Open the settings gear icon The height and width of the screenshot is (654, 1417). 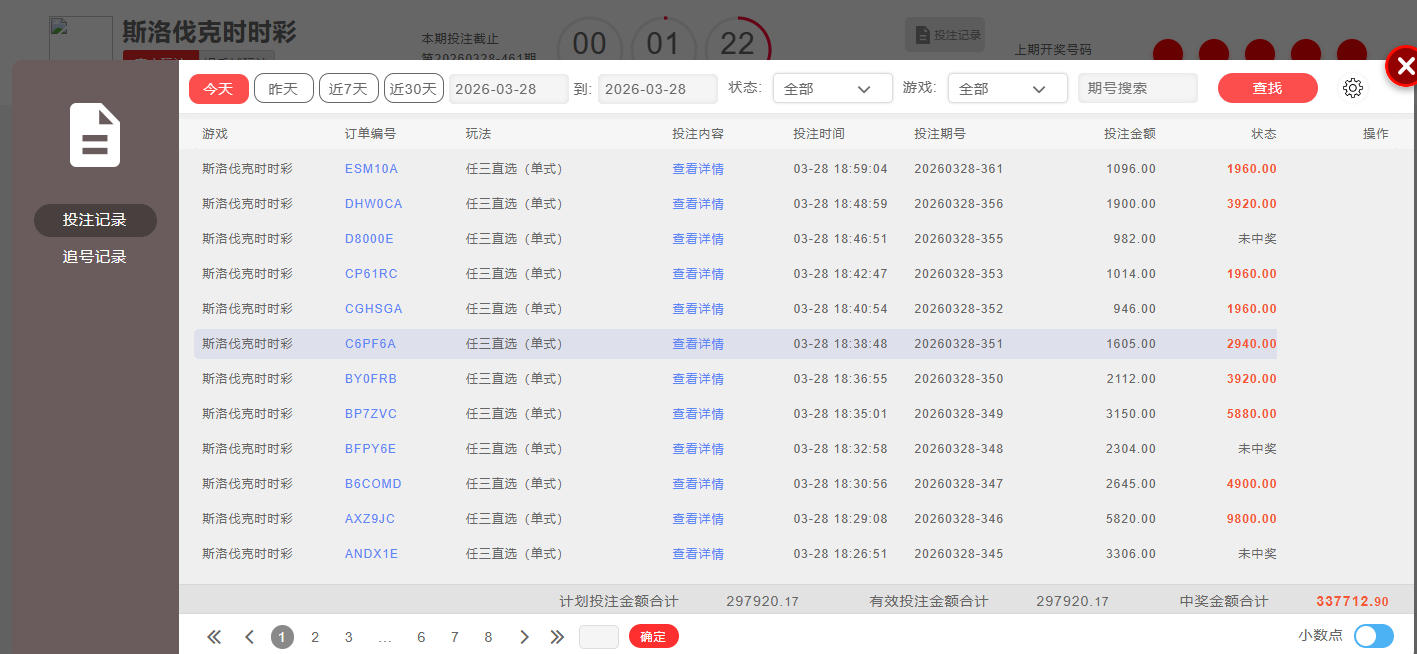[x=1352, y=88]
